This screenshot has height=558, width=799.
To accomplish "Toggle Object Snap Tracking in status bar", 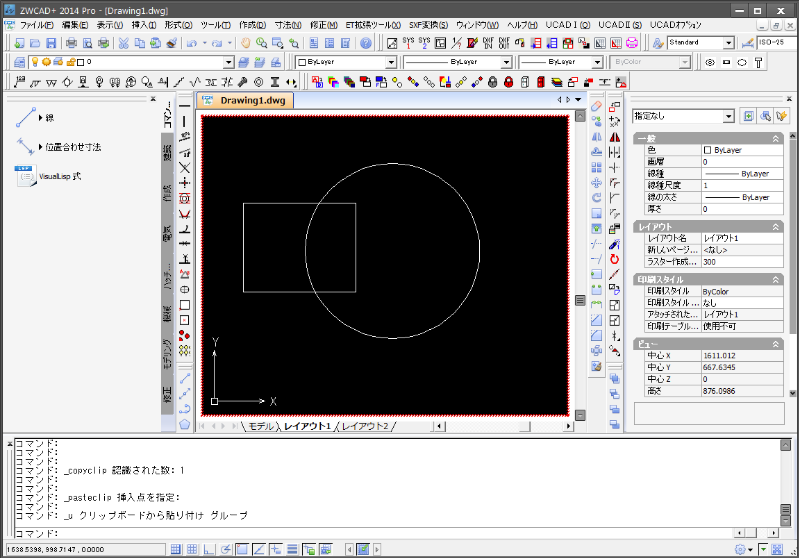I will 259,549.
